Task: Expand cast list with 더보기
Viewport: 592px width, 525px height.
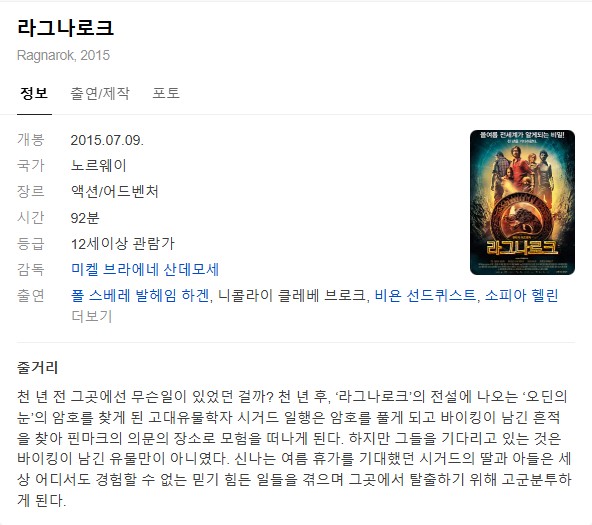Action: tap(92, 316)
